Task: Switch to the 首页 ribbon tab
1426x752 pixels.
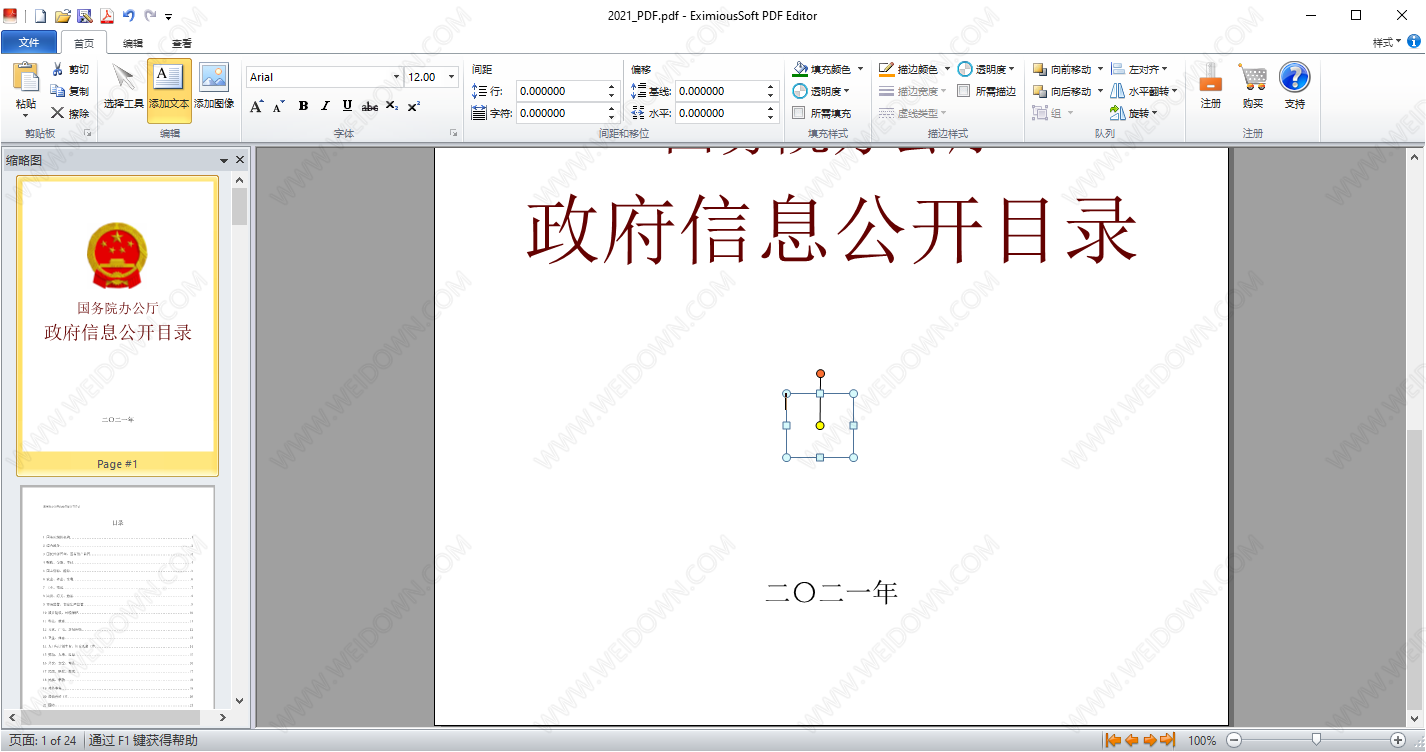Action: pyautogui.click(x=84, y=43)
